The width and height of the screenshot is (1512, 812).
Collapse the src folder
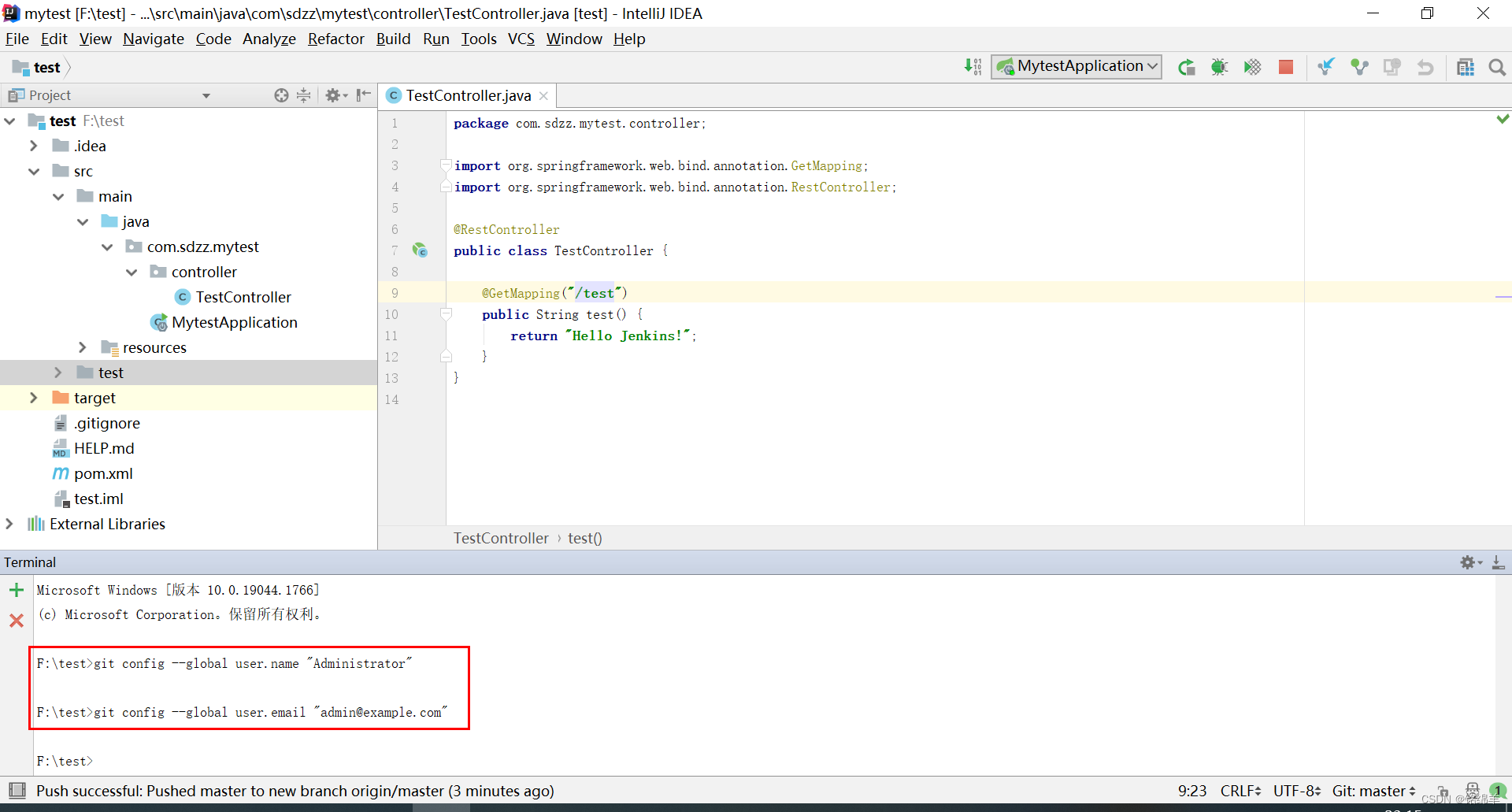(x=34, y=172)
